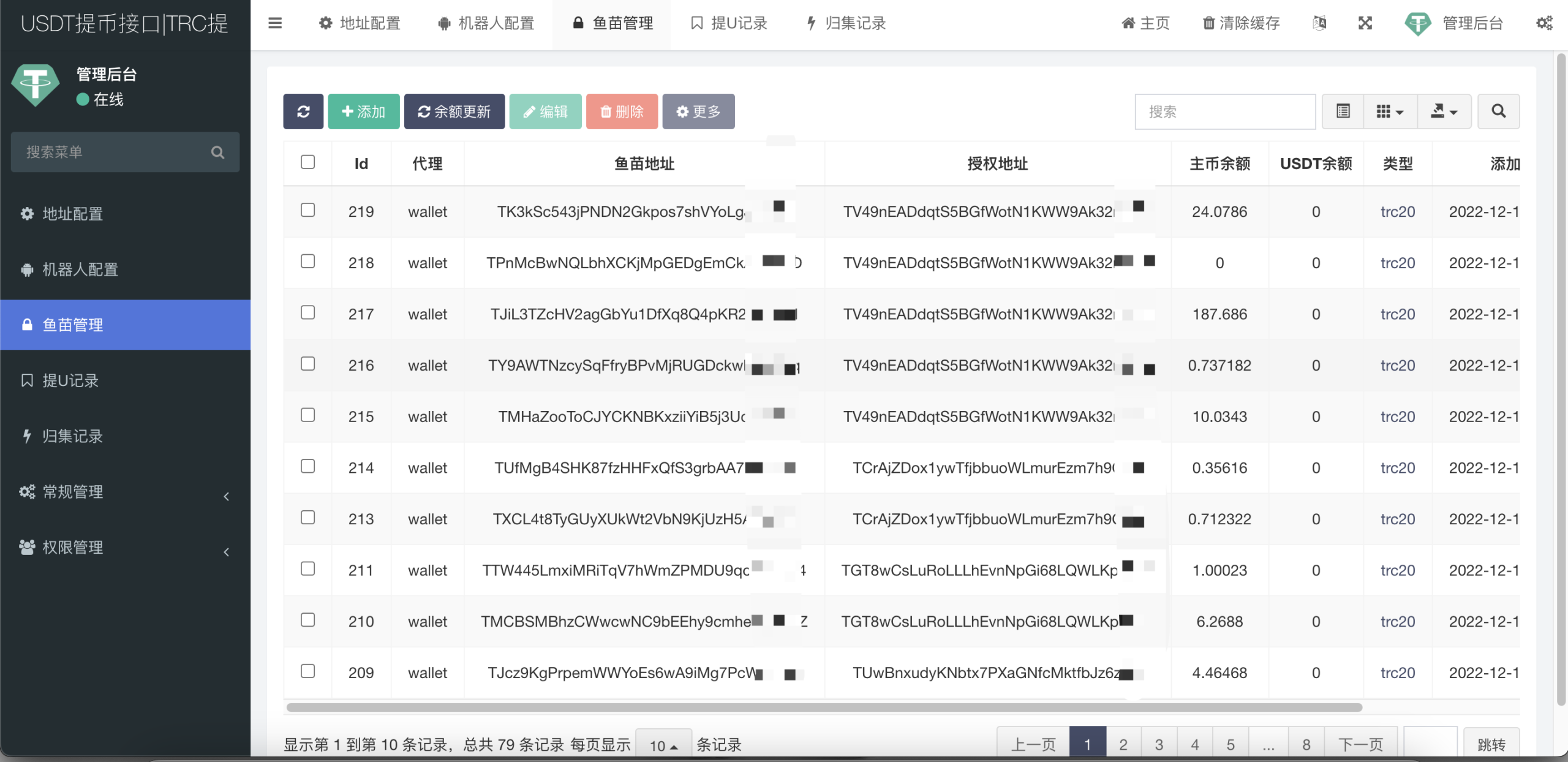Click the magnifier search button beside export
The image size is (1568, 762).
pos(1498,111)
